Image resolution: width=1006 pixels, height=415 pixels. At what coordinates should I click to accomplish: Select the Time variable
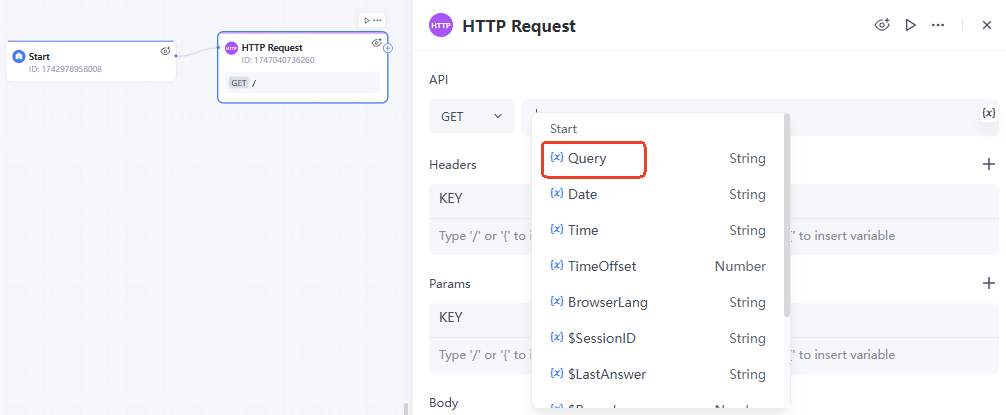pyautogui.click(x=660, y=230)
